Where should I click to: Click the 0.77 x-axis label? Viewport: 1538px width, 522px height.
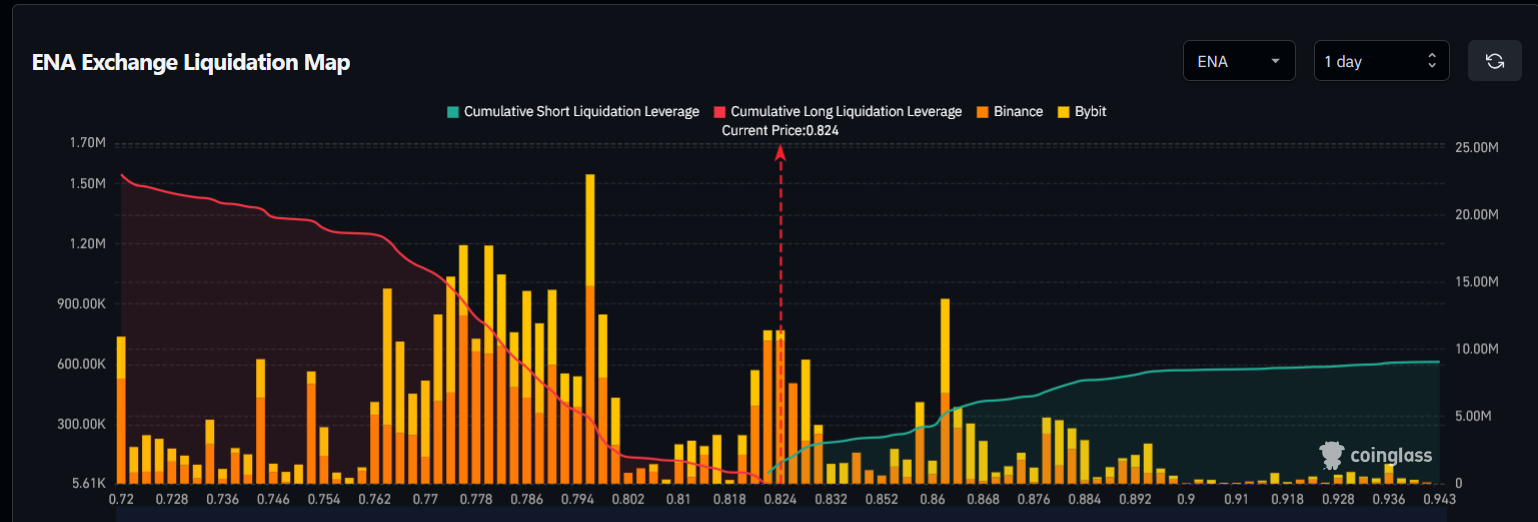point(425,498)
